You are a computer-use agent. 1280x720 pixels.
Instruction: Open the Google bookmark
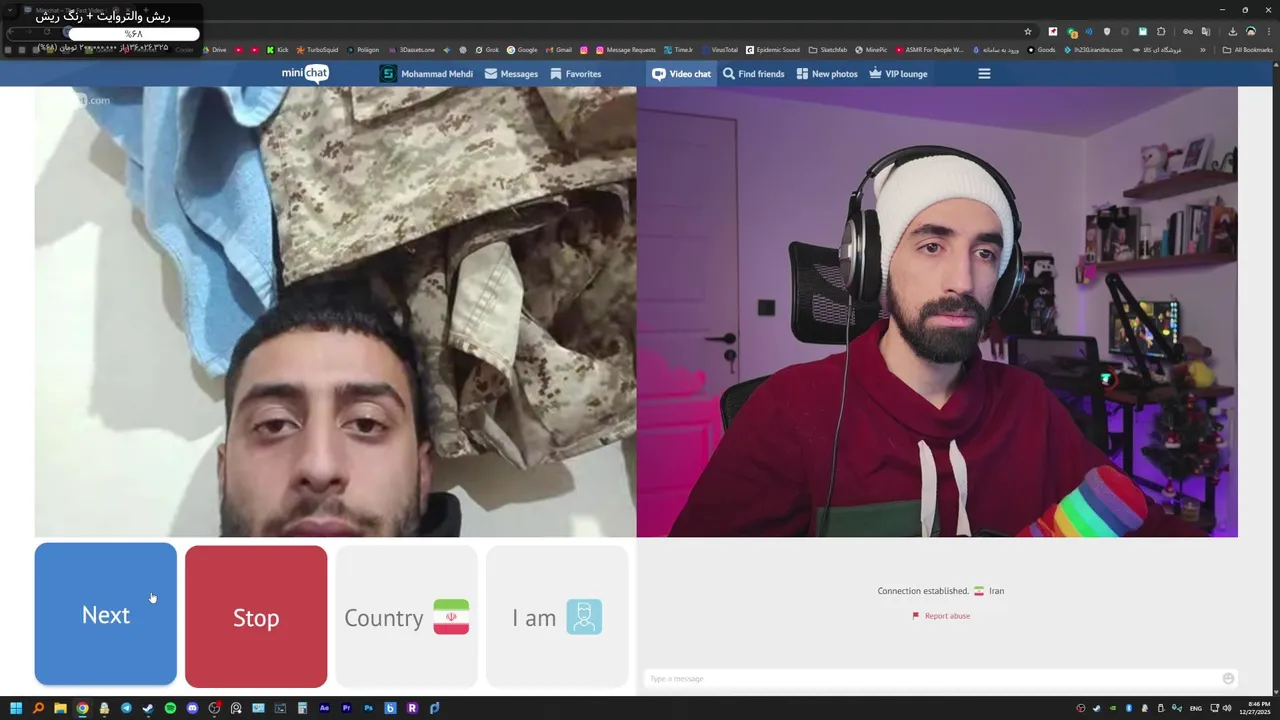(522, 50)
